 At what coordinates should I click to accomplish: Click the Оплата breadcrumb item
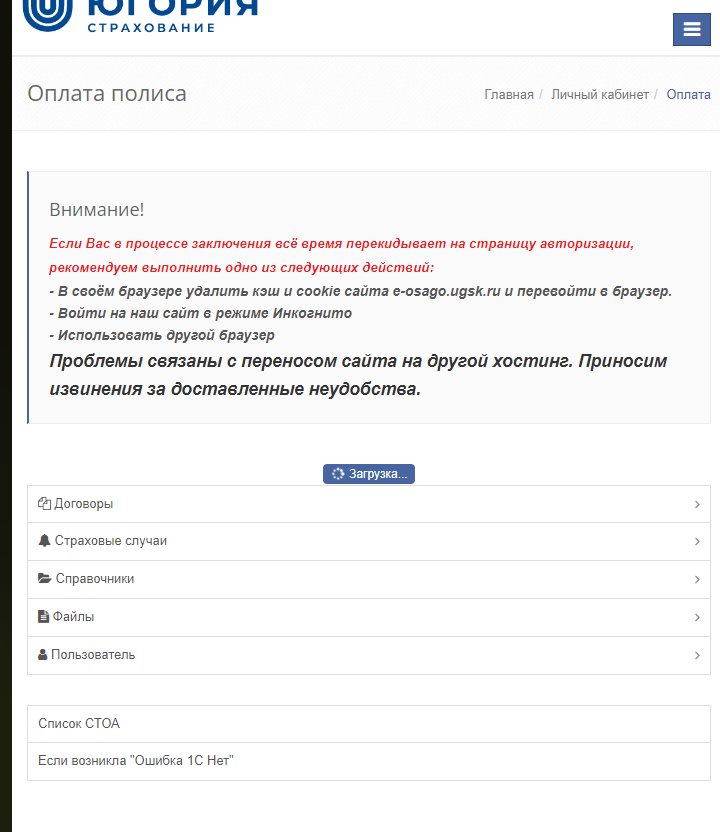pos(688,95)
